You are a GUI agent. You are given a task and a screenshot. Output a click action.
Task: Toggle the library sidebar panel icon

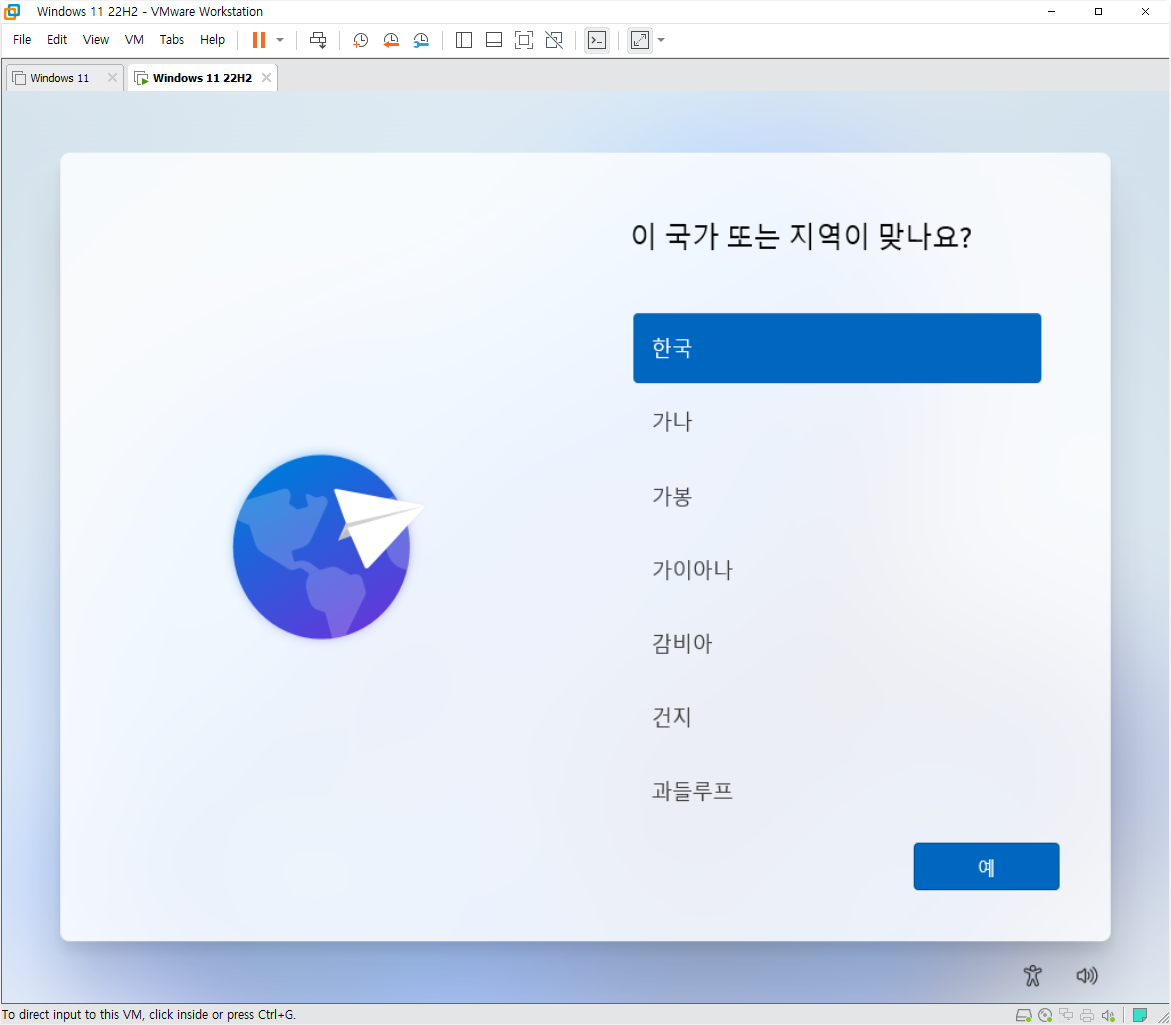click(464, 40)
